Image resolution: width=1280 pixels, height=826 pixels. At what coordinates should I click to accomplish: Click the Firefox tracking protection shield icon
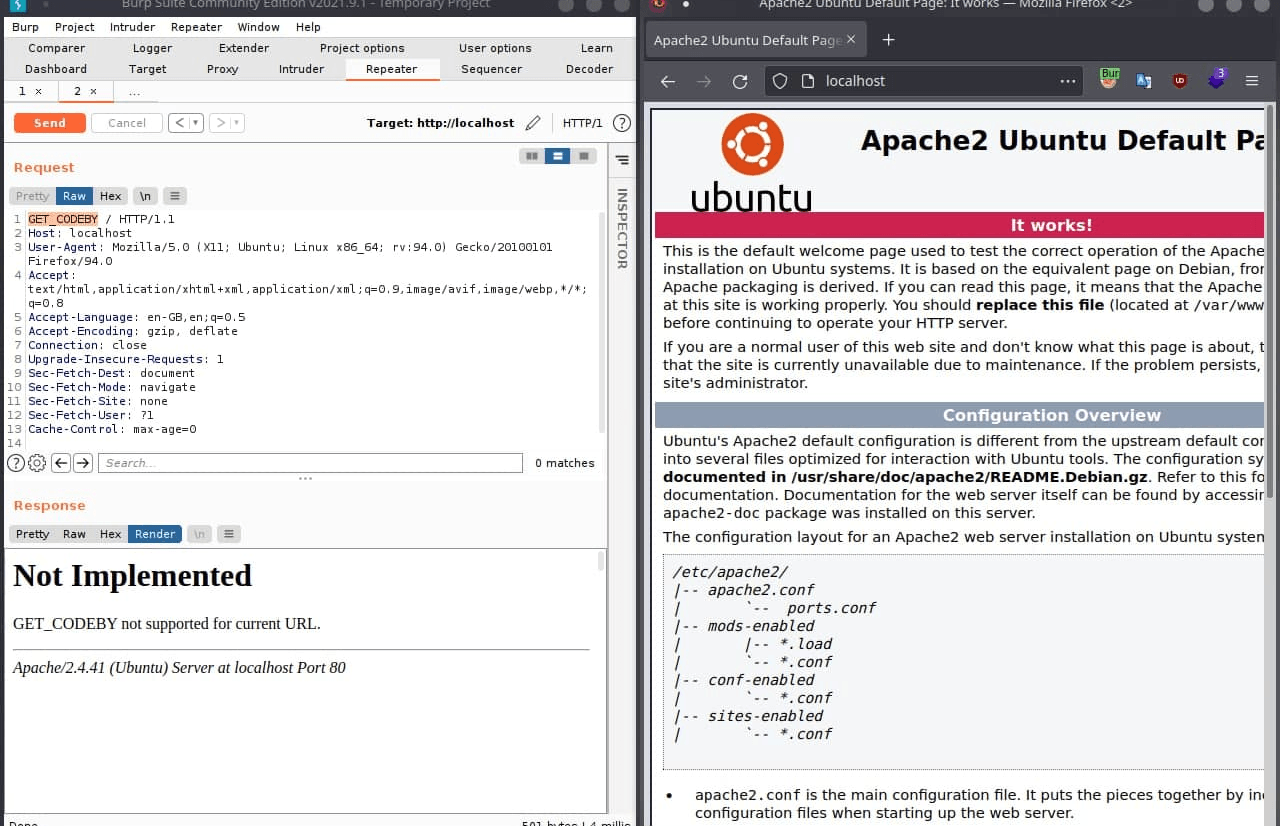point(780,81)
